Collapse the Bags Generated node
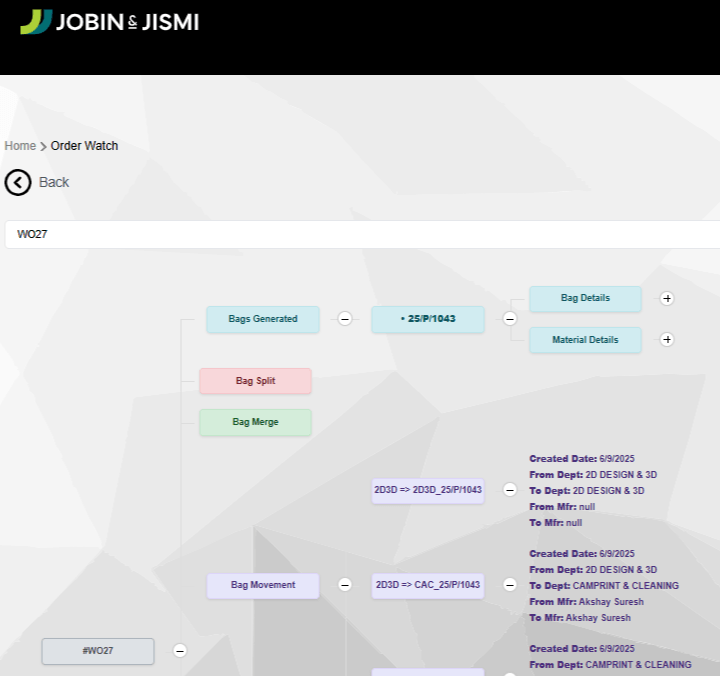This screenshot has height=676, width=720. tap(345, 319)
